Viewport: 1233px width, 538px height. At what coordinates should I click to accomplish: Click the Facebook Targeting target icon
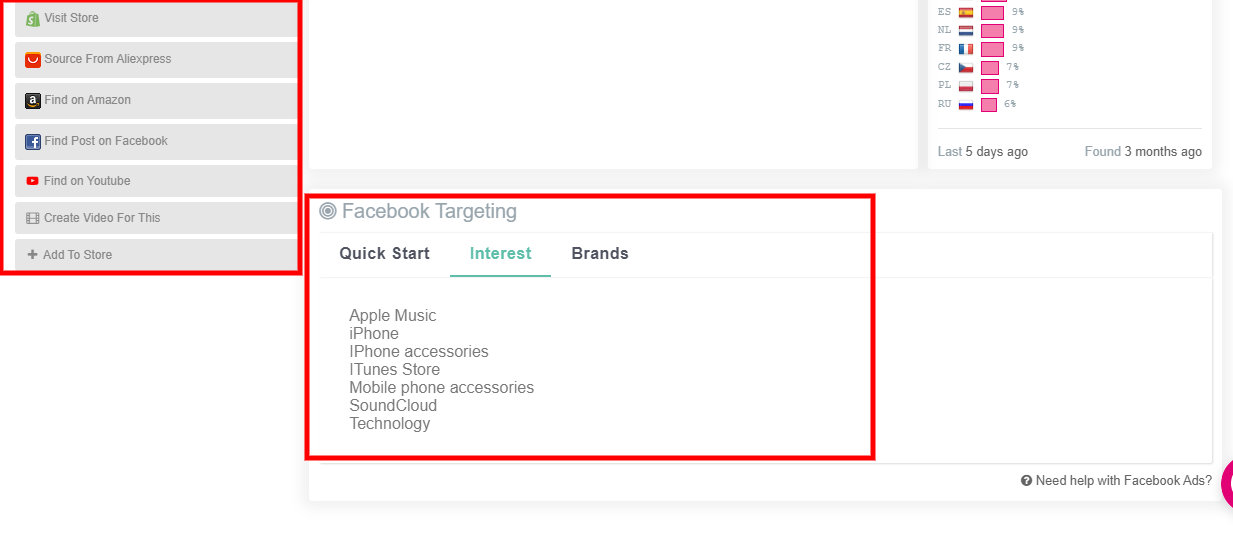click(x=328, y=211)
